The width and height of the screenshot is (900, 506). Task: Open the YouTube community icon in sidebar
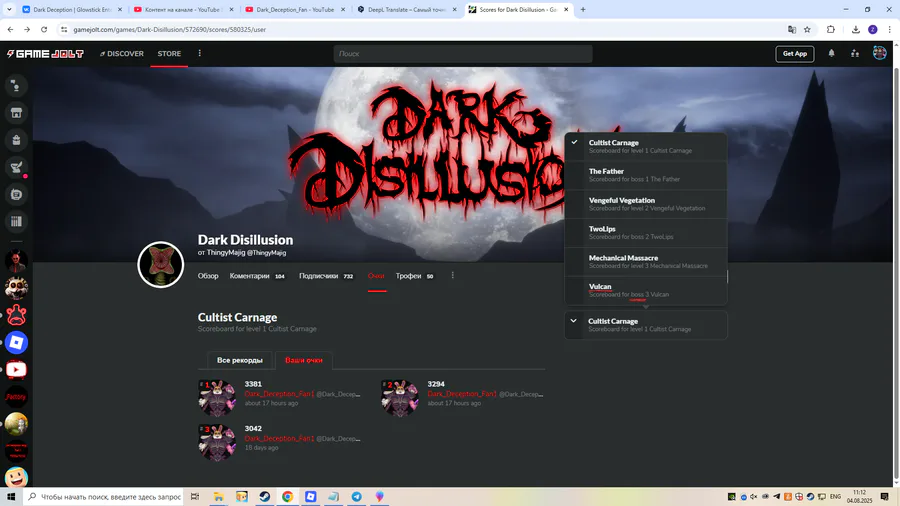tap(16, 369)
